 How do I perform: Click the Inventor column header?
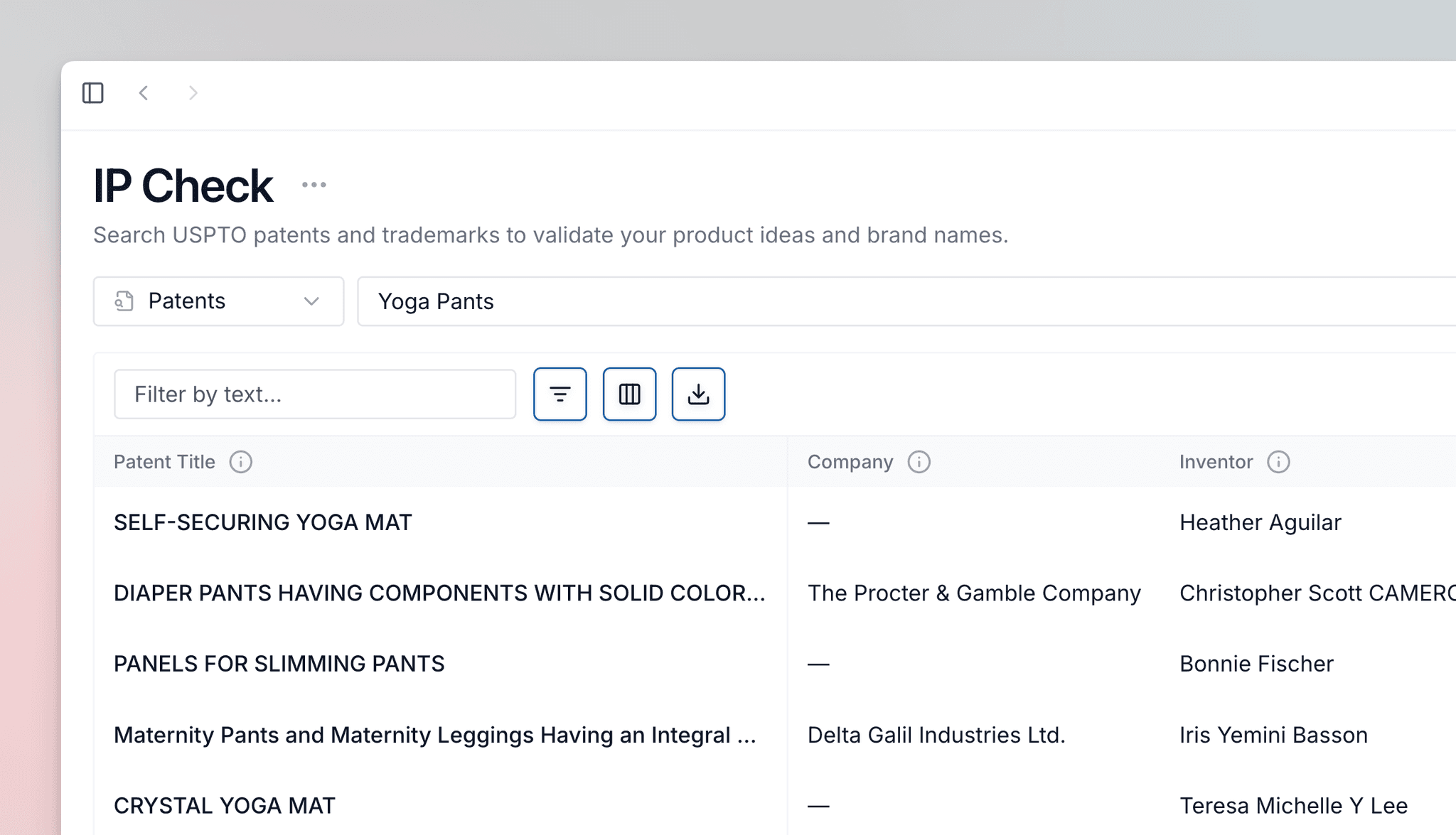pyautogui.click(x=1216, y=462)
